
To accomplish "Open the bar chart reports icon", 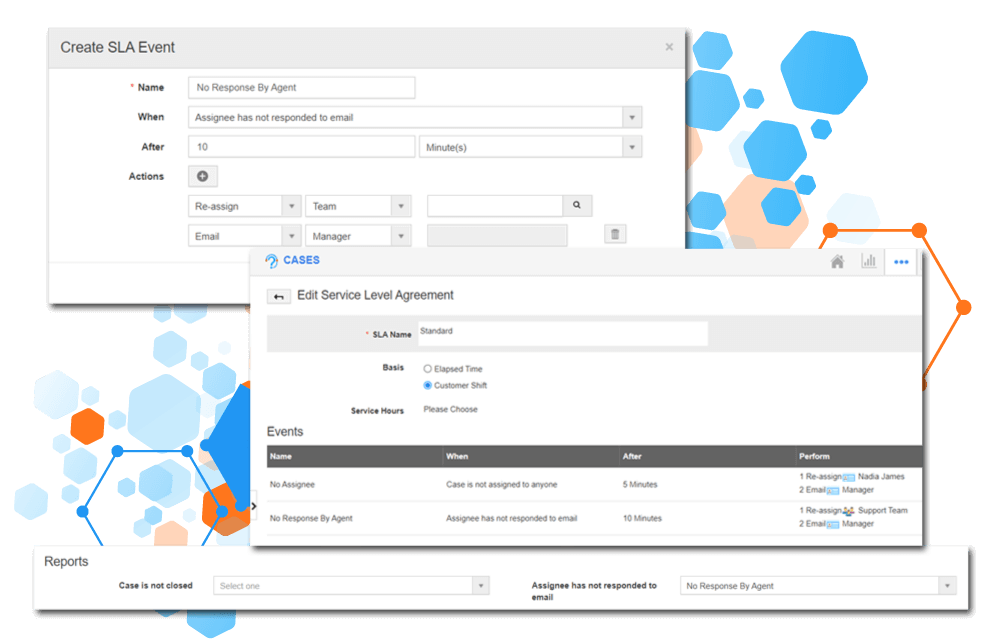I will click(868, 262).
